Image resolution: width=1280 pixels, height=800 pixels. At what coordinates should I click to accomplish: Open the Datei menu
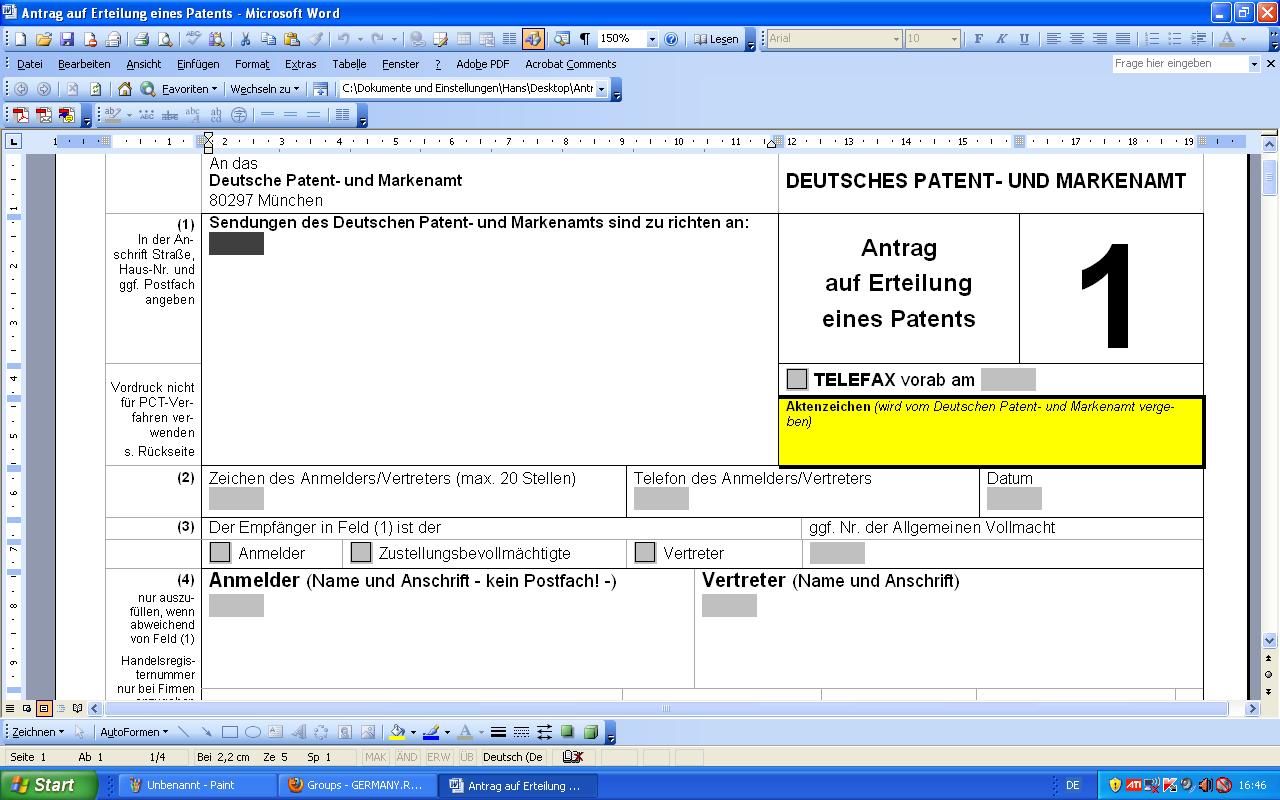[30, 64]
